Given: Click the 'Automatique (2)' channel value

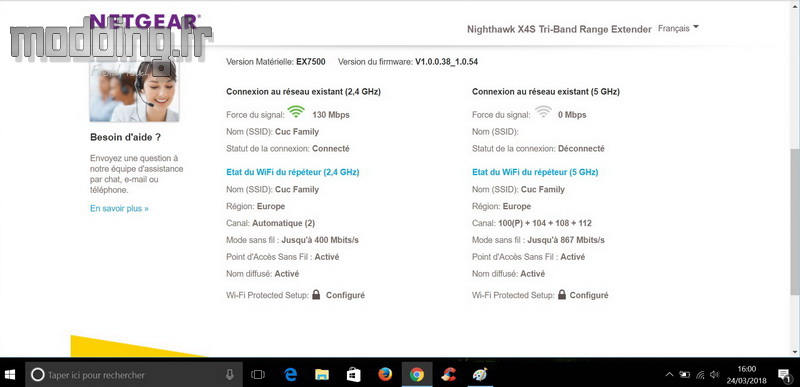Looking at the screenshot, I should click(x=284, y=223).
